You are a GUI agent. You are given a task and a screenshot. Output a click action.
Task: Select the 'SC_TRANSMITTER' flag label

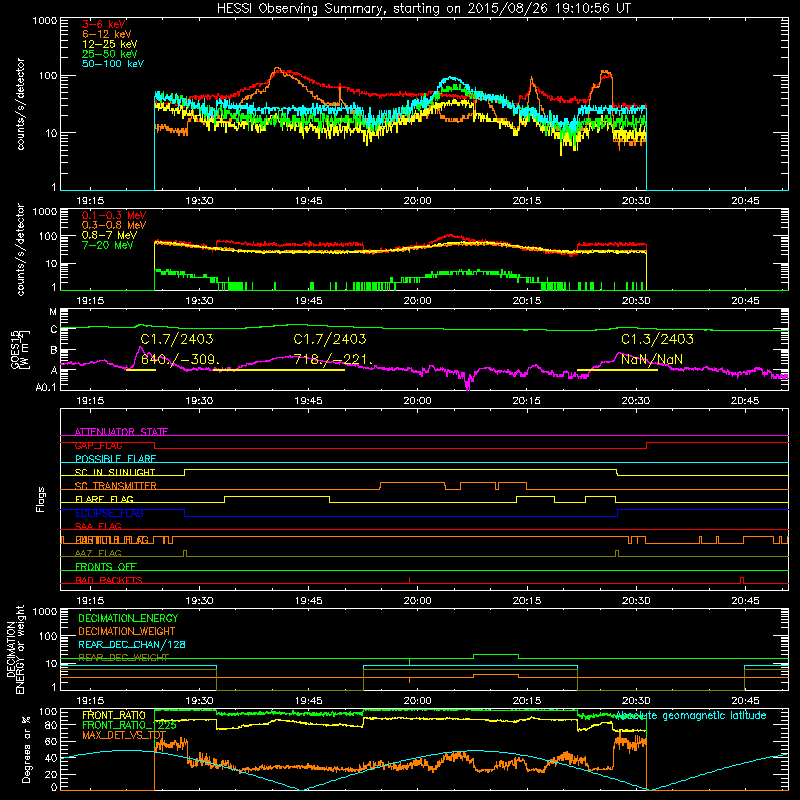point(115,486)
